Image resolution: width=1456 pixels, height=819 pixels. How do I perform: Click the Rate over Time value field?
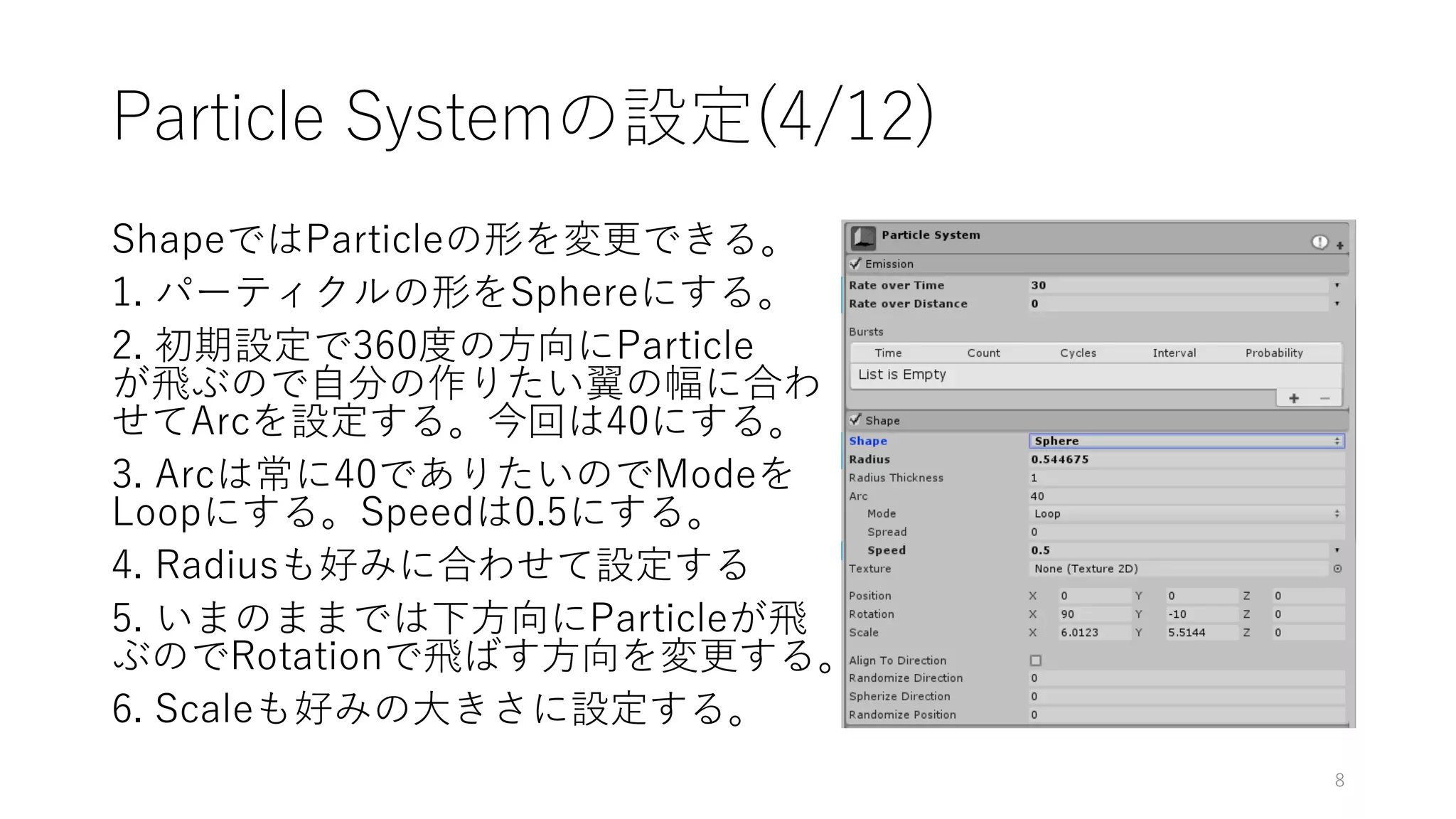[x=1179, y=285]
